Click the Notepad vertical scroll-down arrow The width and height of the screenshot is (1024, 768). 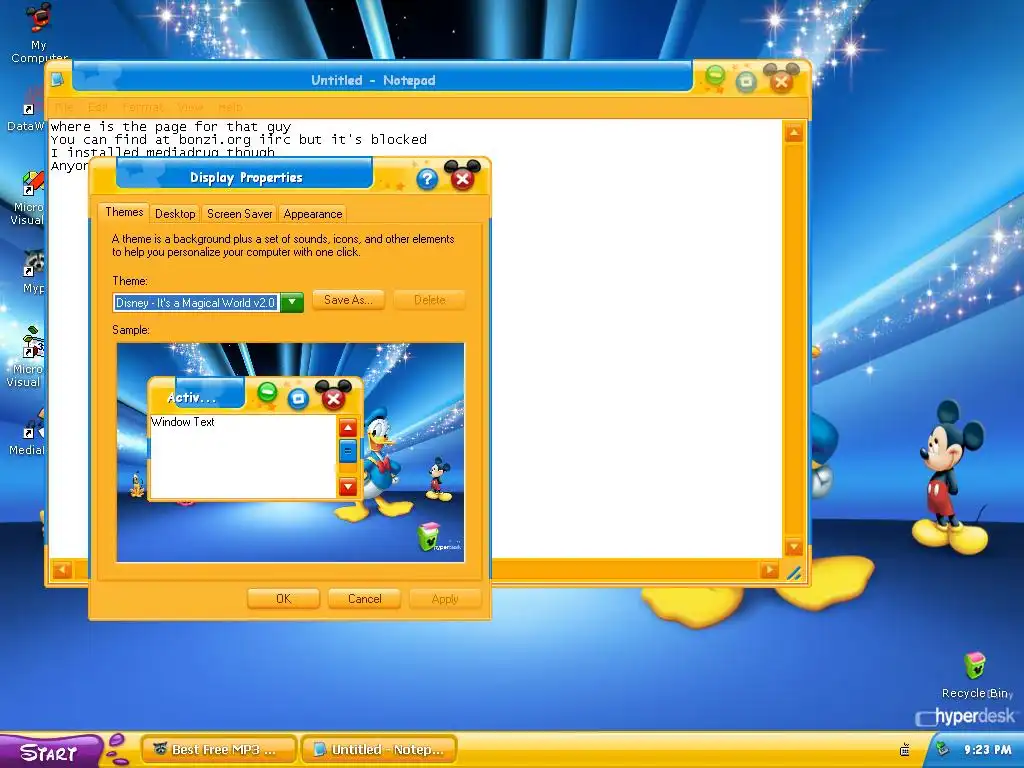793,546
